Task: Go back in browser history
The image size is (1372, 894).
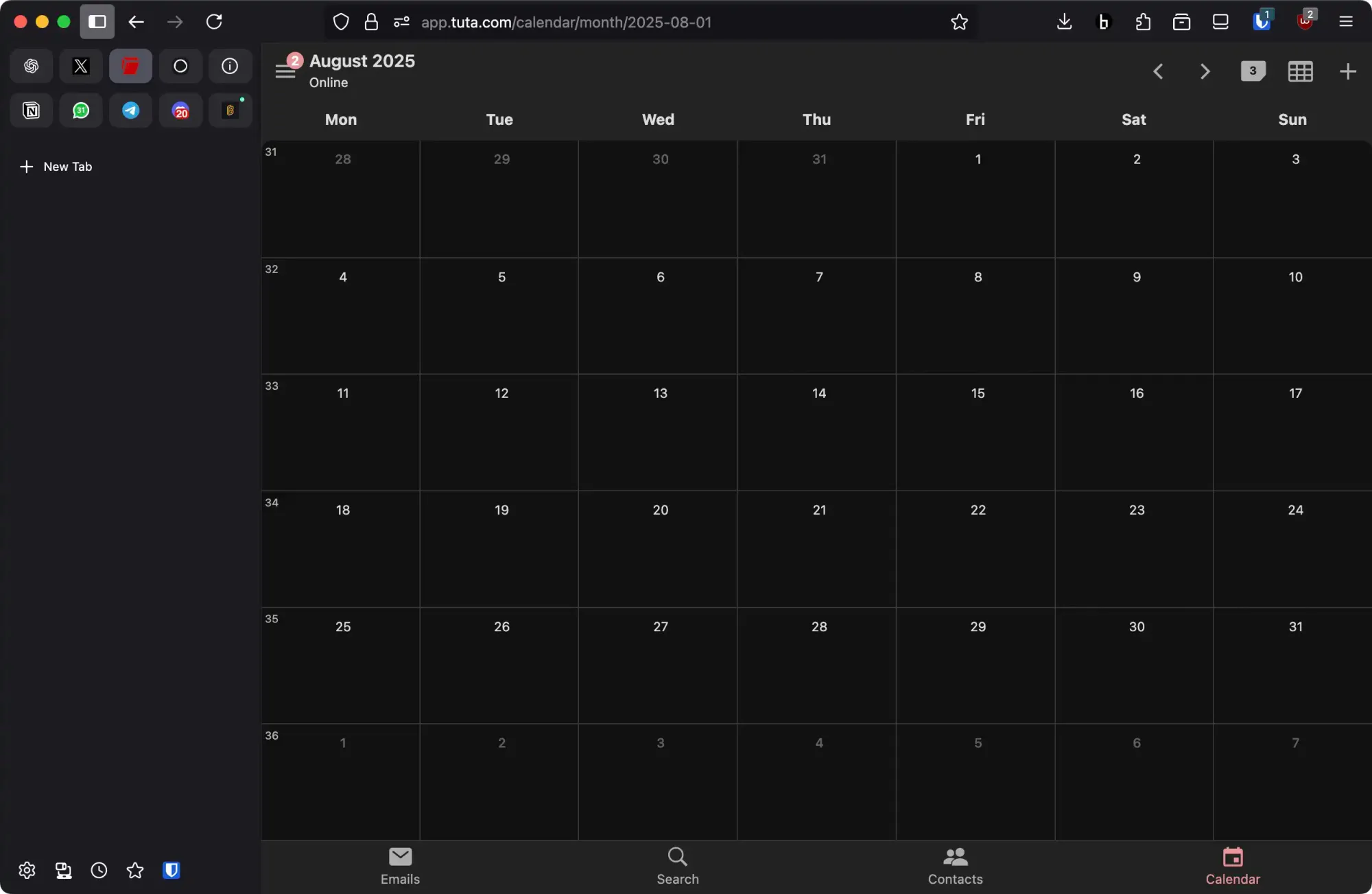Action: click(x=136, y=22)
